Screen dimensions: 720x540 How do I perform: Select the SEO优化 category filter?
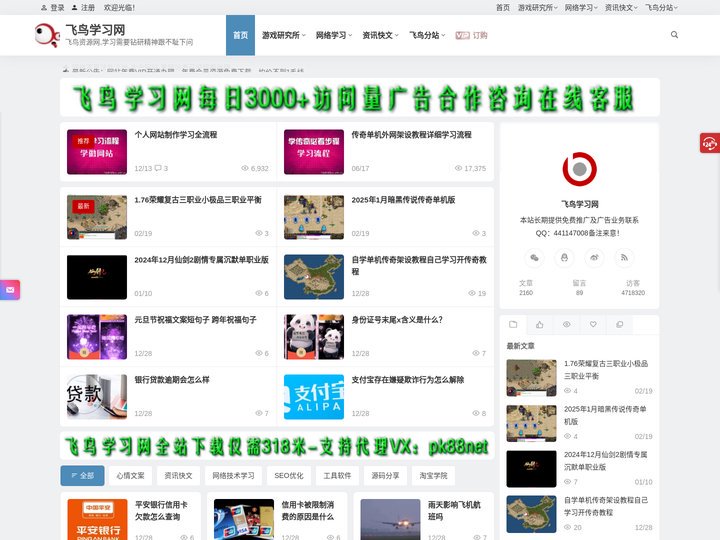[289, 476]
